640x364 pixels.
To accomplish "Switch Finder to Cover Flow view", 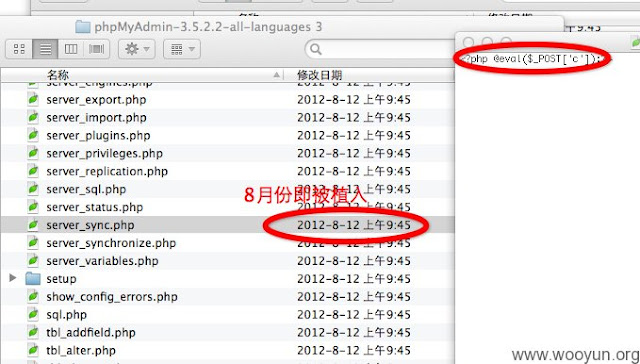I will pos(96,49).
